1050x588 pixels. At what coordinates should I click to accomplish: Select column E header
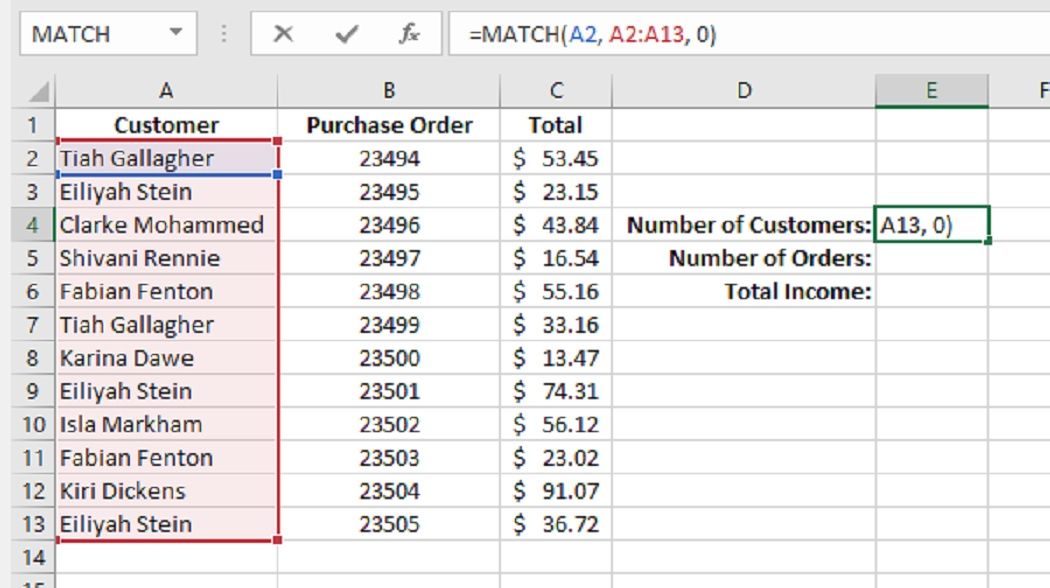click(931, 91)
